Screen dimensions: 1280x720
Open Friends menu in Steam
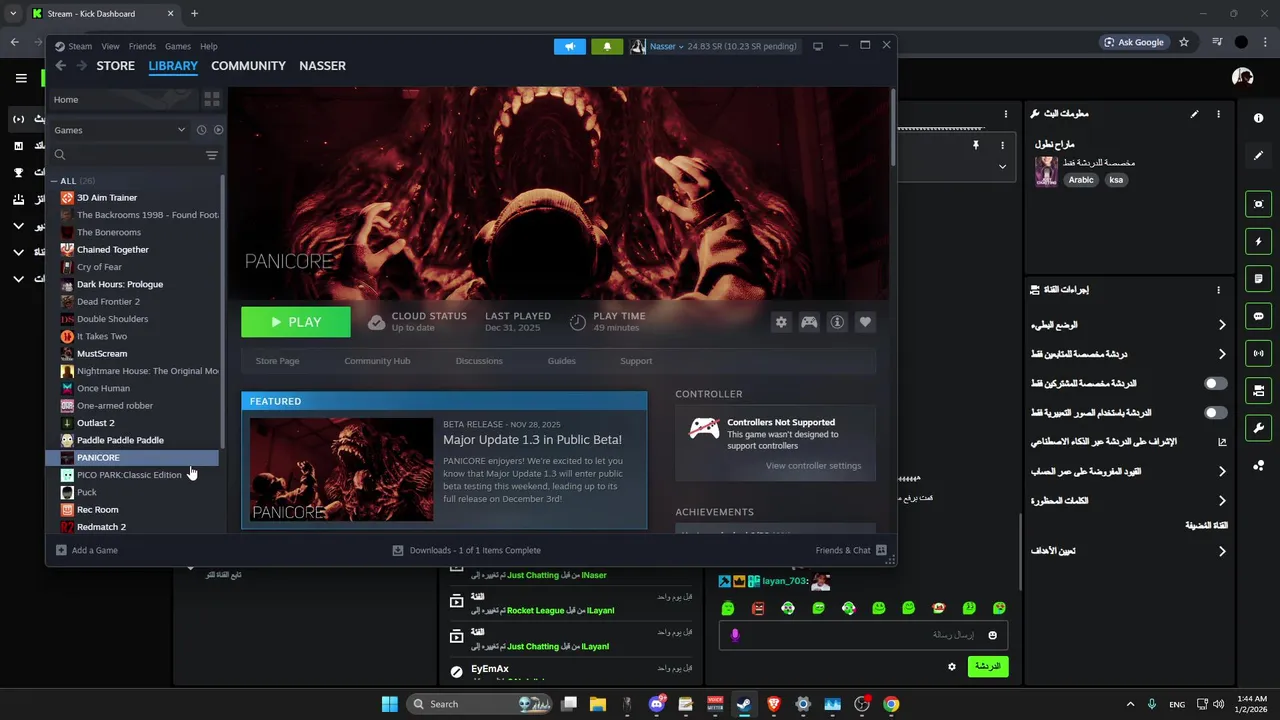[x=142, y=46]
